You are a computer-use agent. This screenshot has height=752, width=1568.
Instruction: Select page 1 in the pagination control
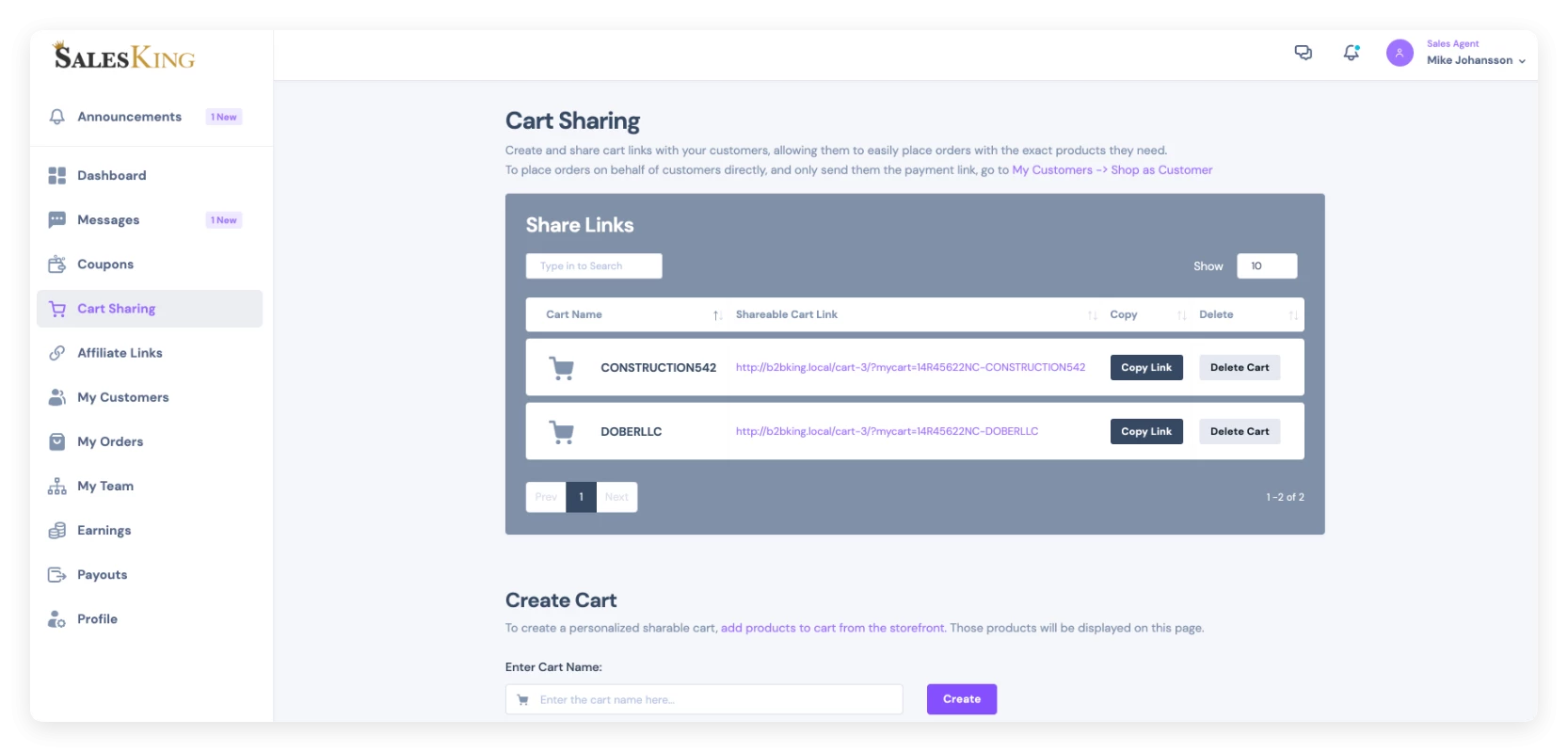click(x=581, y=497)
